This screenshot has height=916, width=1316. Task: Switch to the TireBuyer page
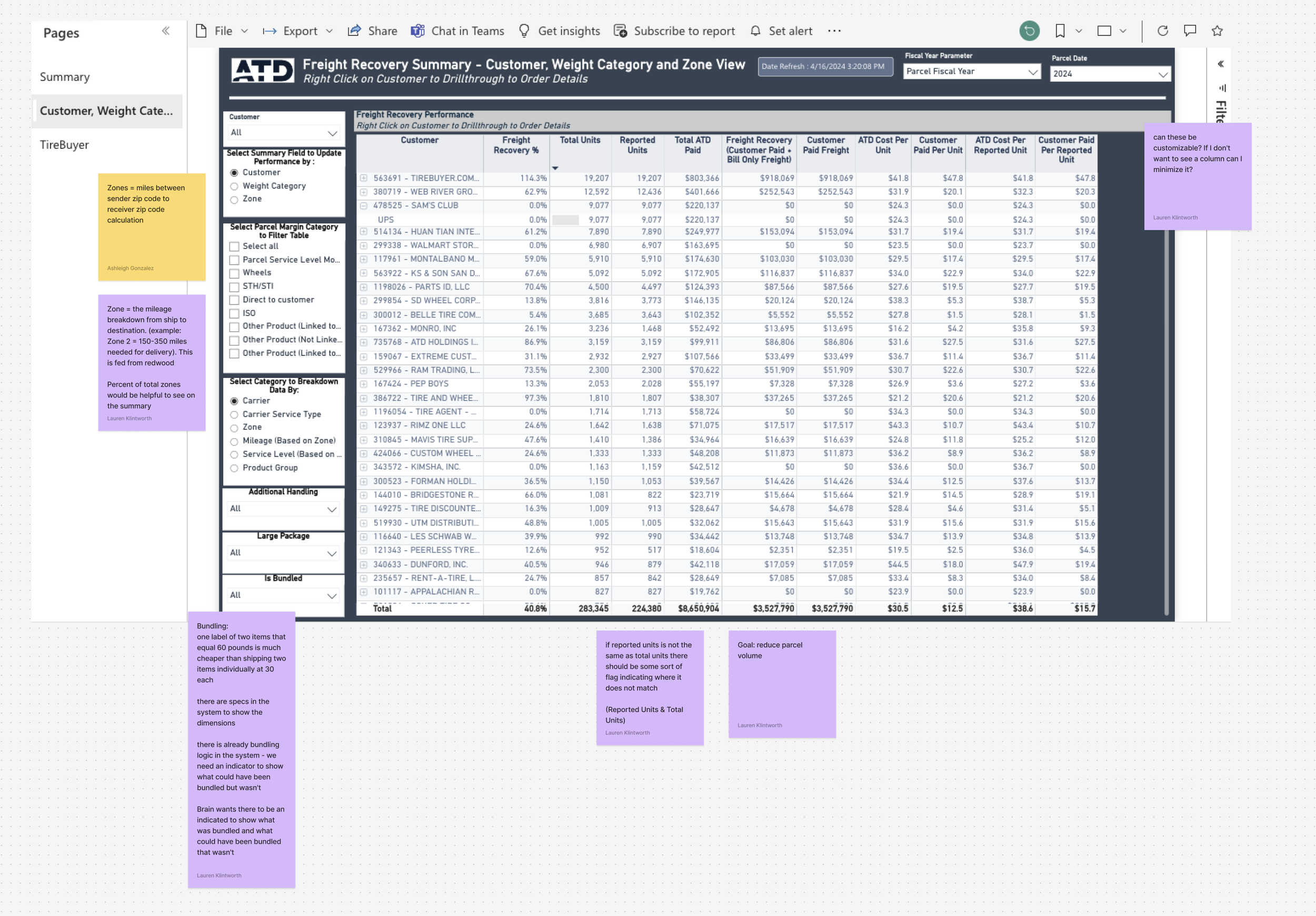[64, 145]
